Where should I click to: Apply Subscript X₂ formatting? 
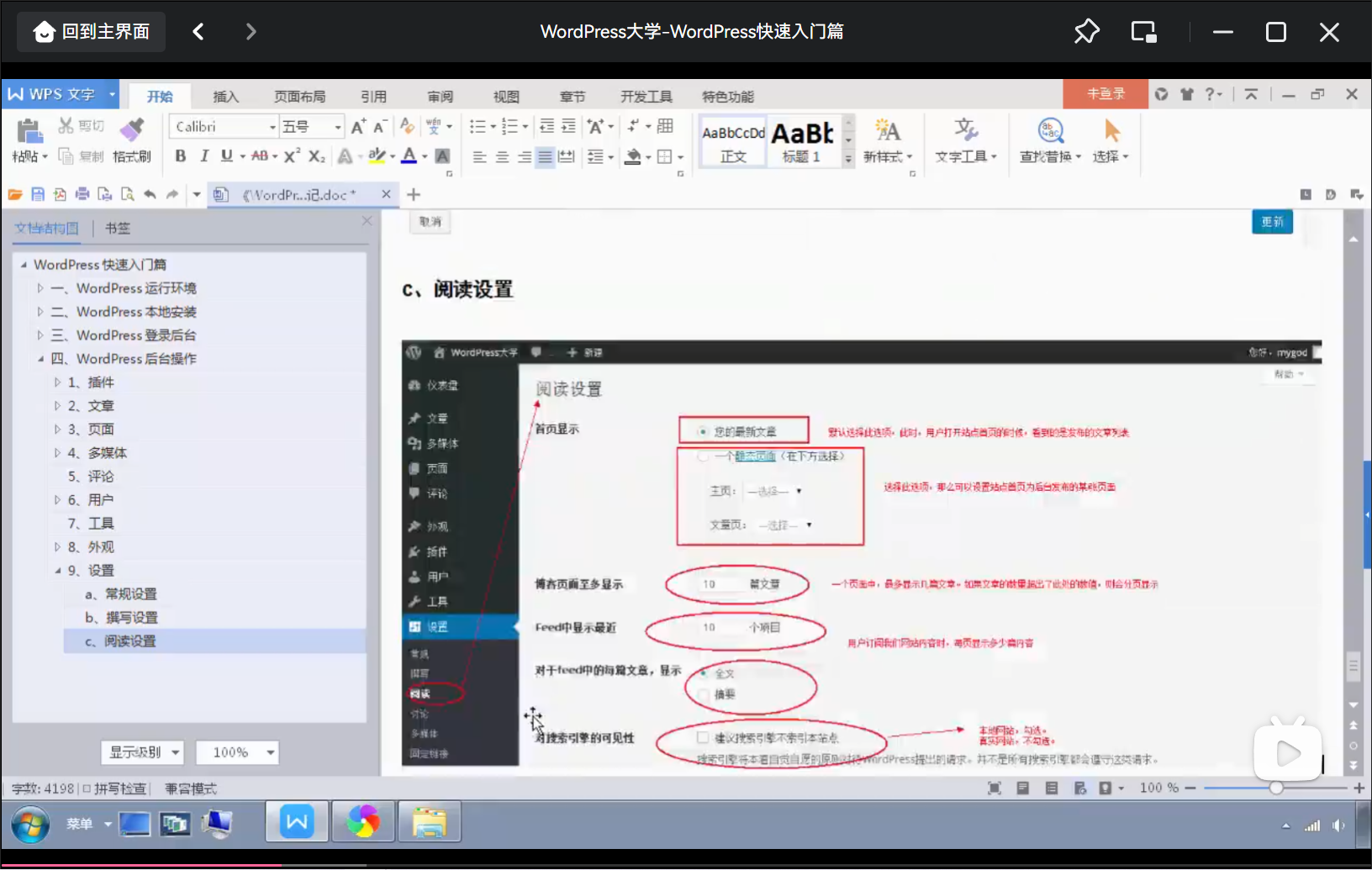pos(316,156)
